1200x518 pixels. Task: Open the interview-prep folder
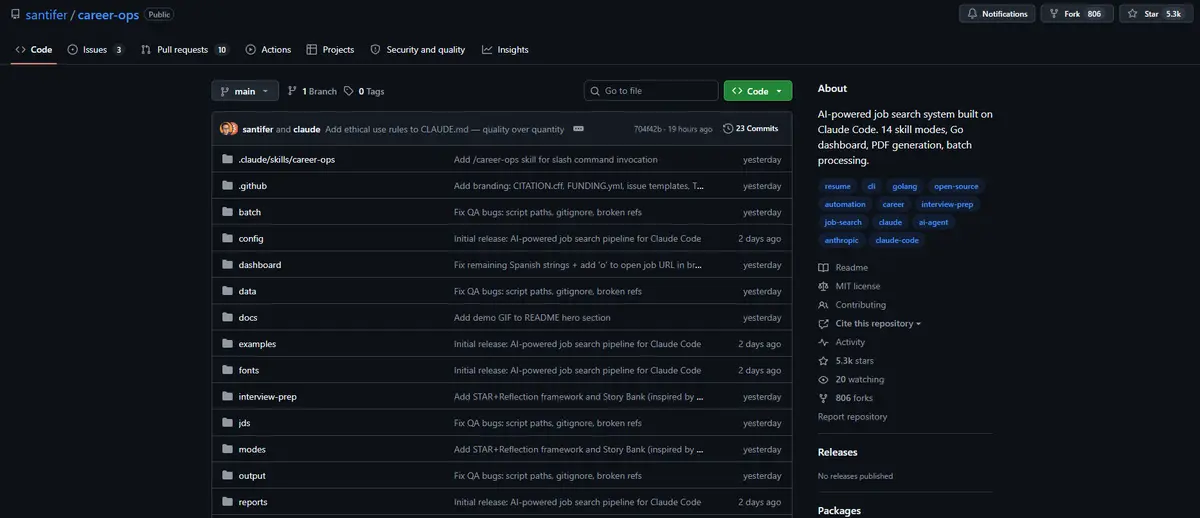point(267,397)
